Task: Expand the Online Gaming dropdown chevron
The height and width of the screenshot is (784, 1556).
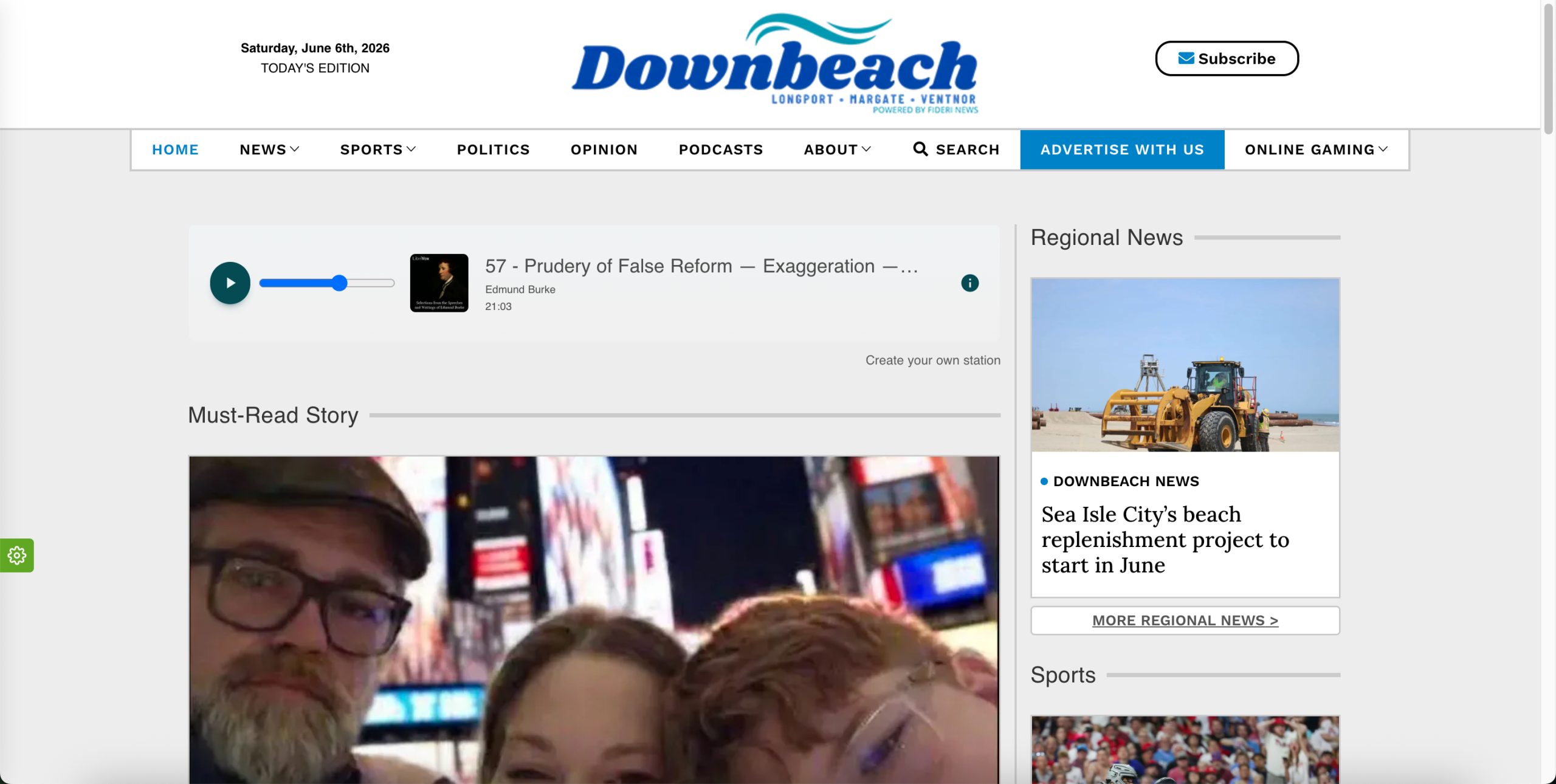Action: pyautogui.click(x=1383, y=149)
